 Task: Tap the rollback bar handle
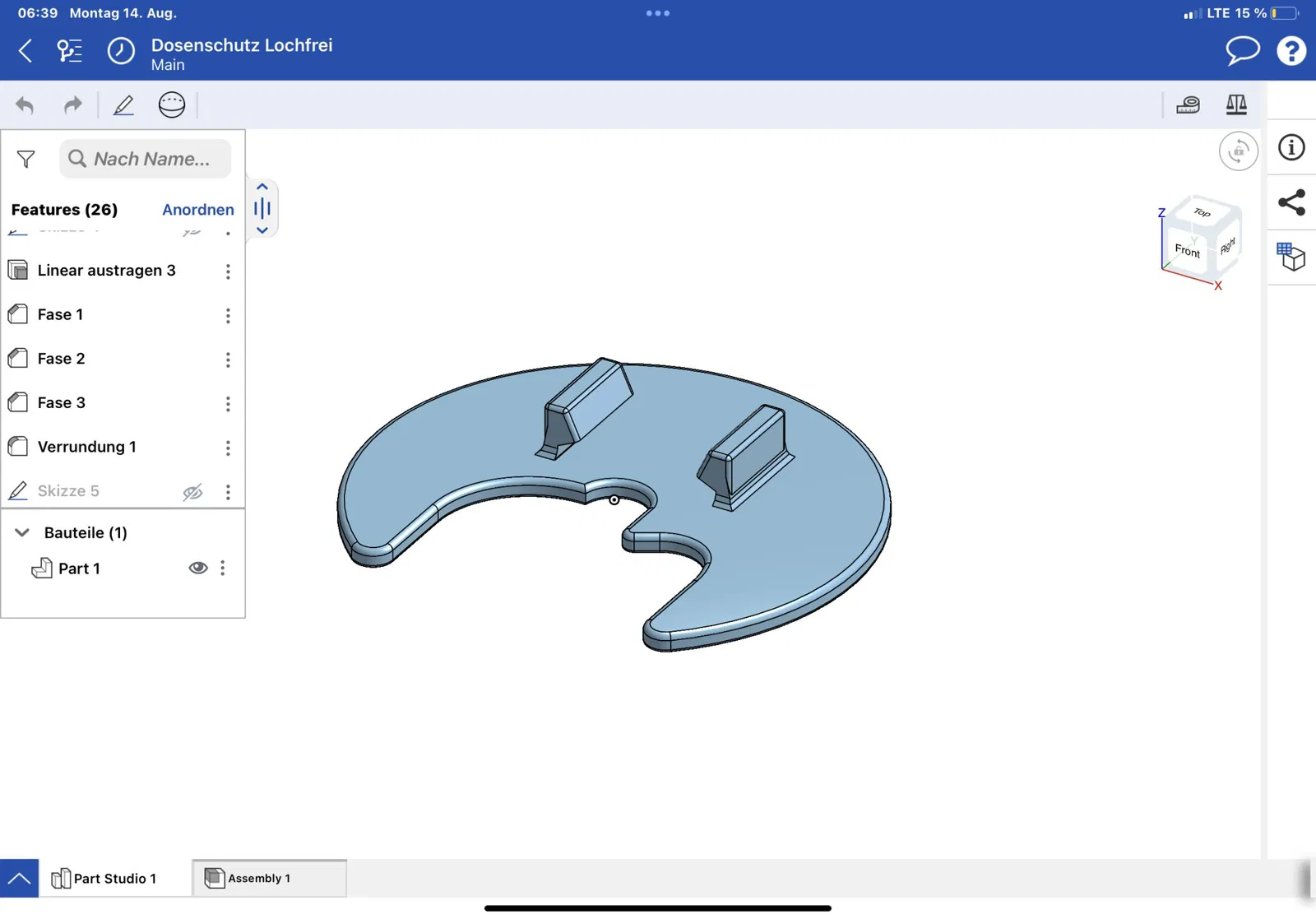coord(262,208)
